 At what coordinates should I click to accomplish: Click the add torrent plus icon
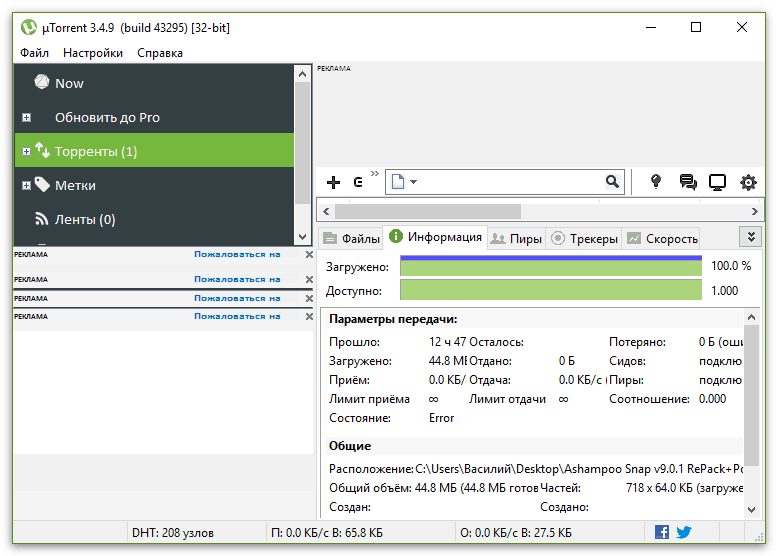333,182
